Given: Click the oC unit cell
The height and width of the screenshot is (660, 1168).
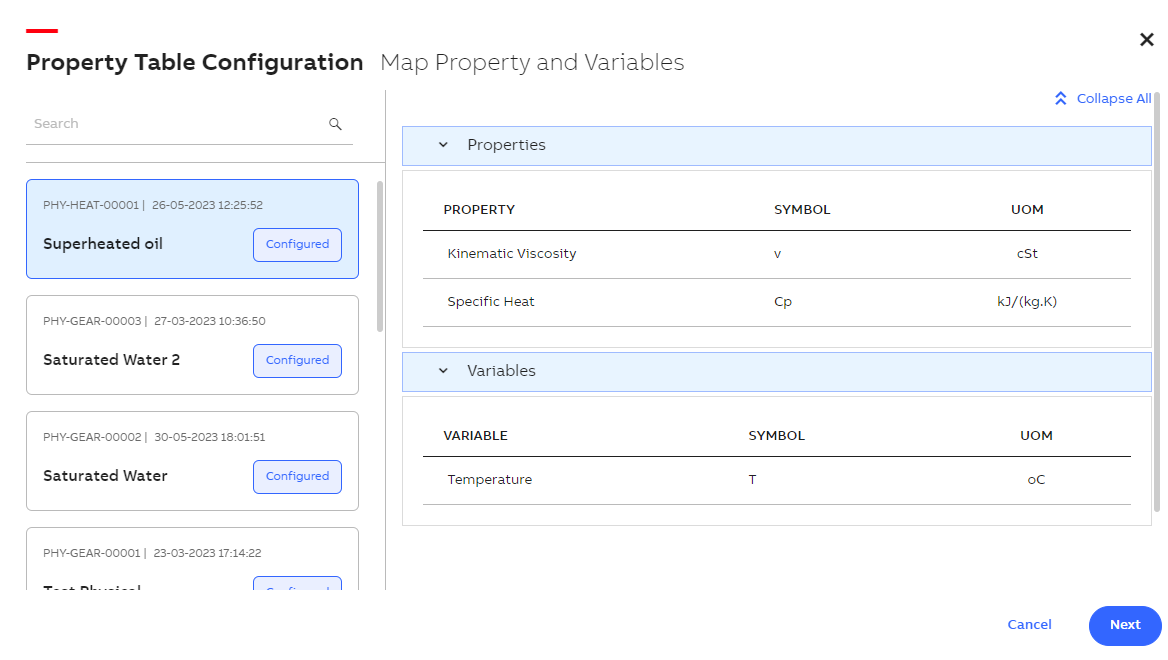Looking at the screenshot, I should click(x=1036, y=480).
